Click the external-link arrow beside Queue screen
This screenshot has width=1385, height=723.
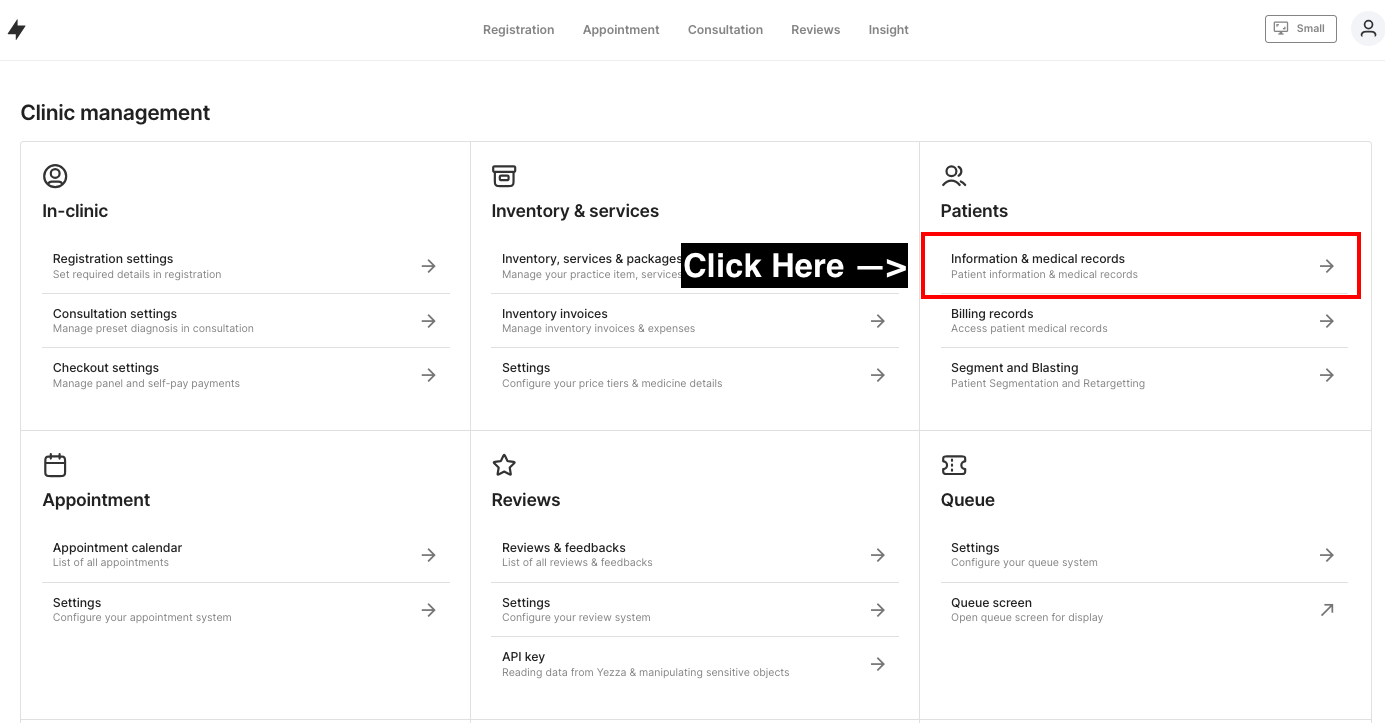(x=1326, y=610)
